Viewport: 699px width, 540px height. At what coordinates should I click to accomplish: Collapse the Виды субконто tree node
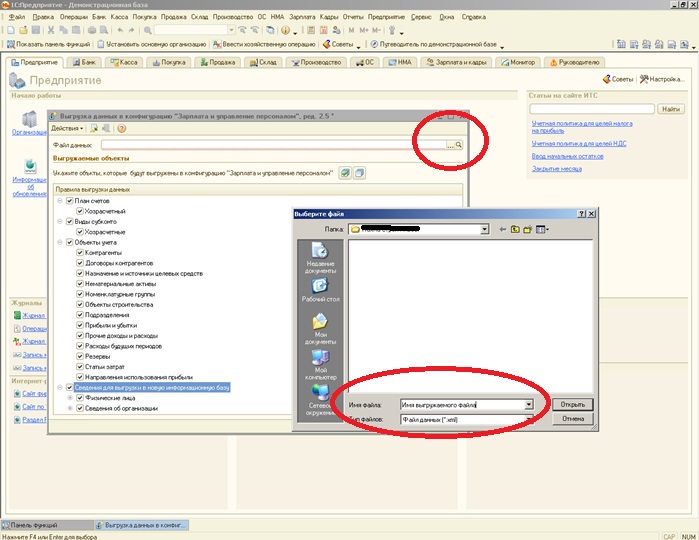[x=60, y=222]
